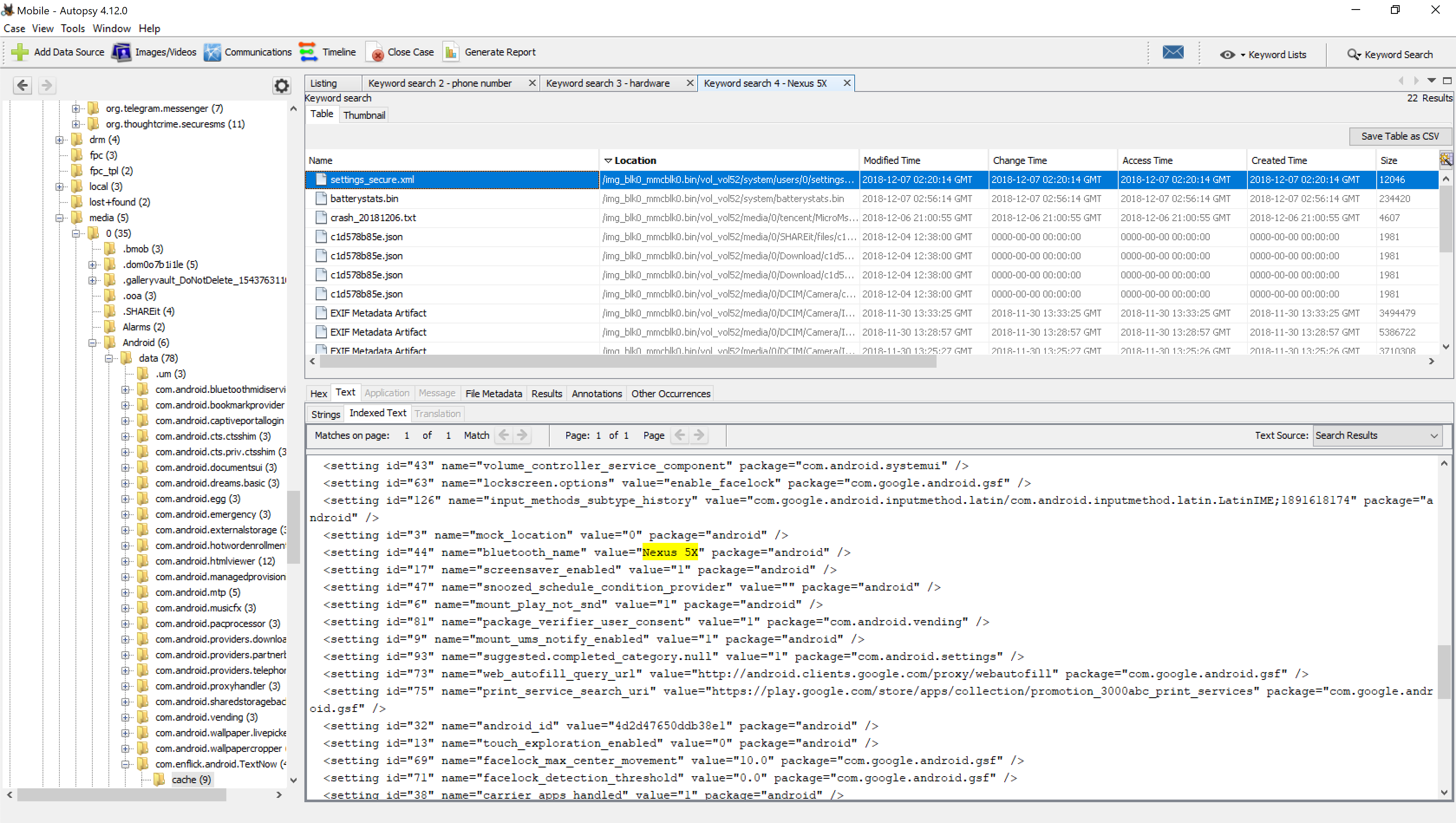The image size is (1456, 823).
Task: Open the Window menu
Action: (111, 28)
